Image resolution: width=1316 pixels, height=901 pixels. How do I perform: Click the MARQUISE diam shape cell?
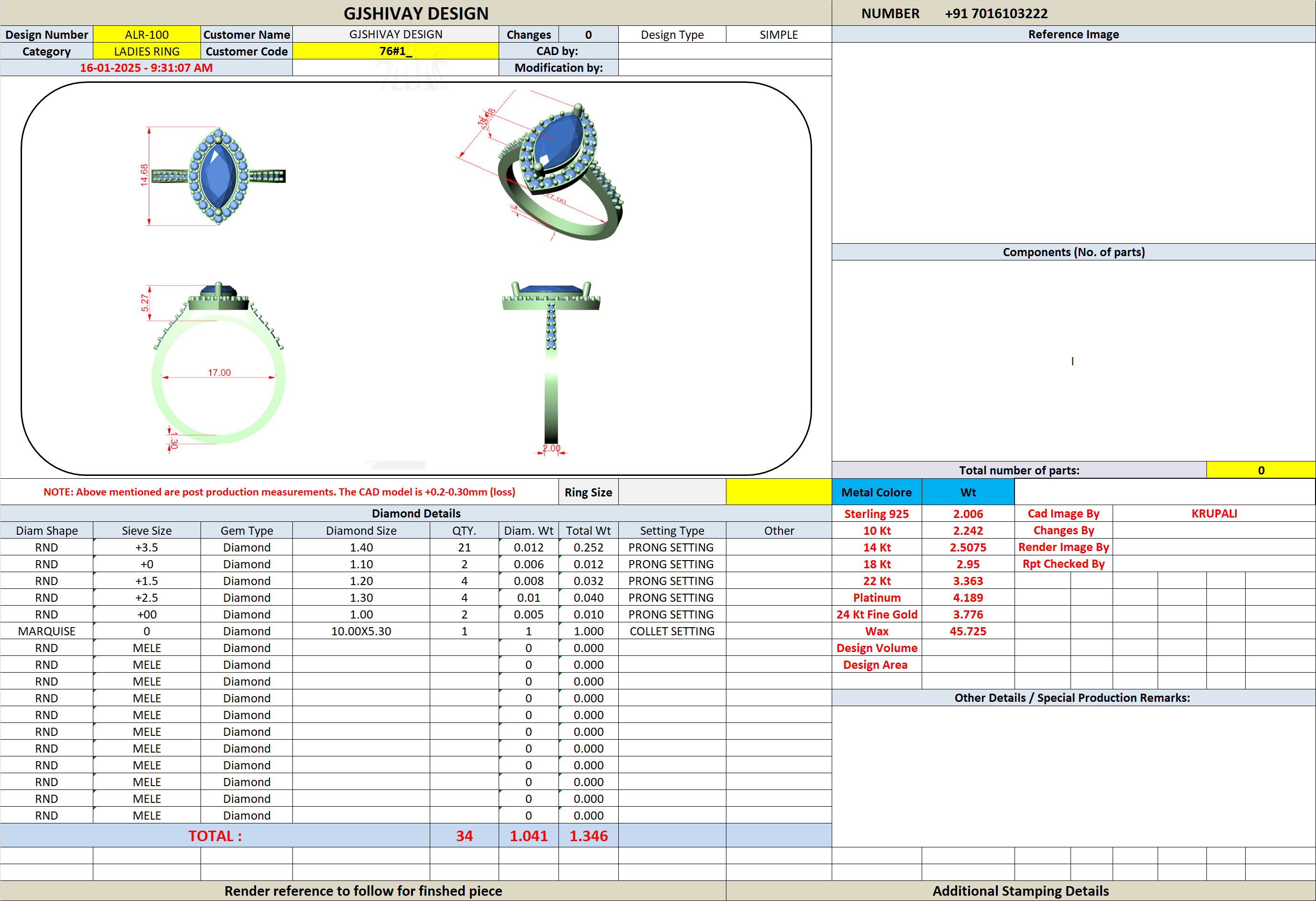tap(46, 631)
